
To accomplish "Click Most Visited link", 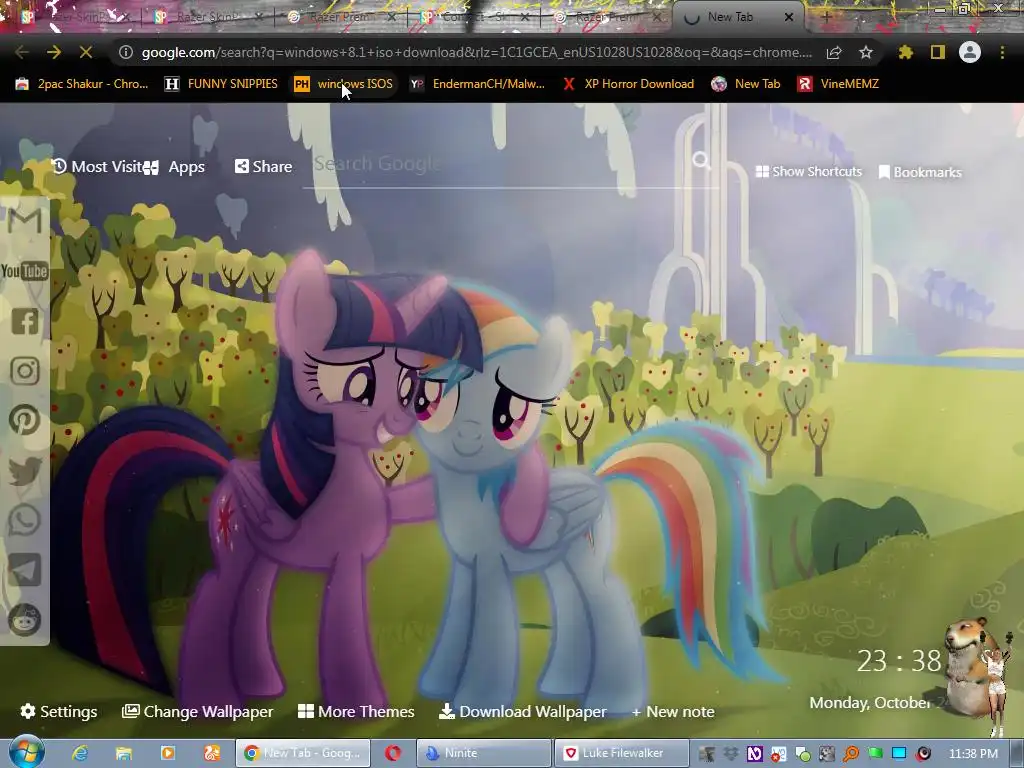I will 97,167.
